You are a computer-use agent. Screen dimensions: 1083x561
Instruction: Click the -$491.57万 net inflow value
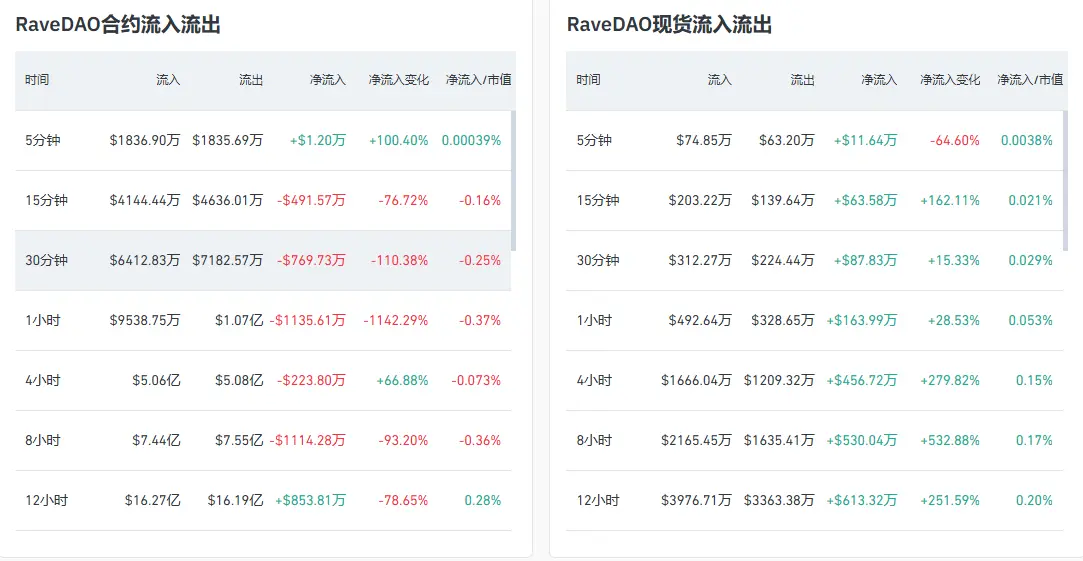pos(312,200)
